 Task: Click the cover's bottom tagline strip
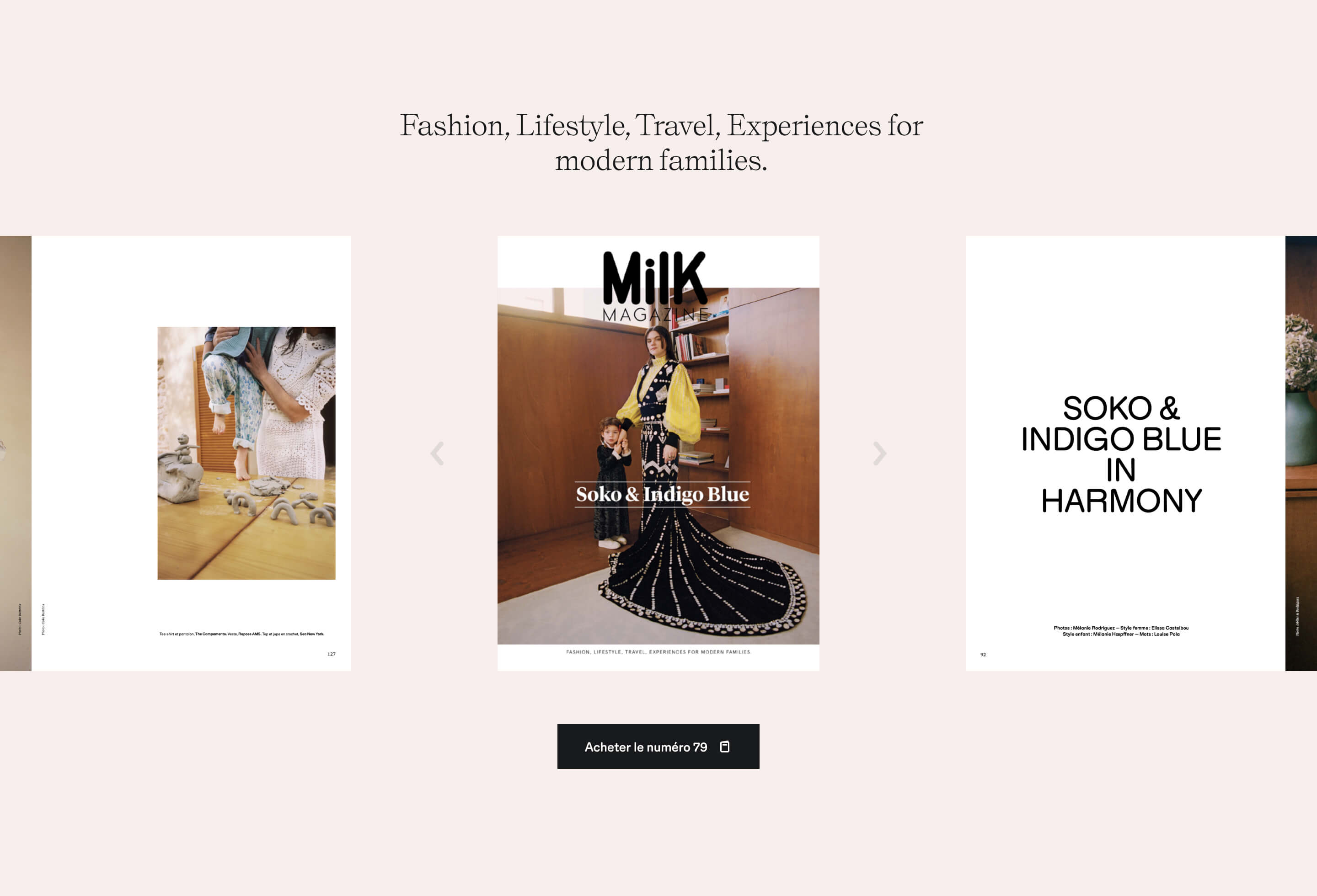pos(658,652)
